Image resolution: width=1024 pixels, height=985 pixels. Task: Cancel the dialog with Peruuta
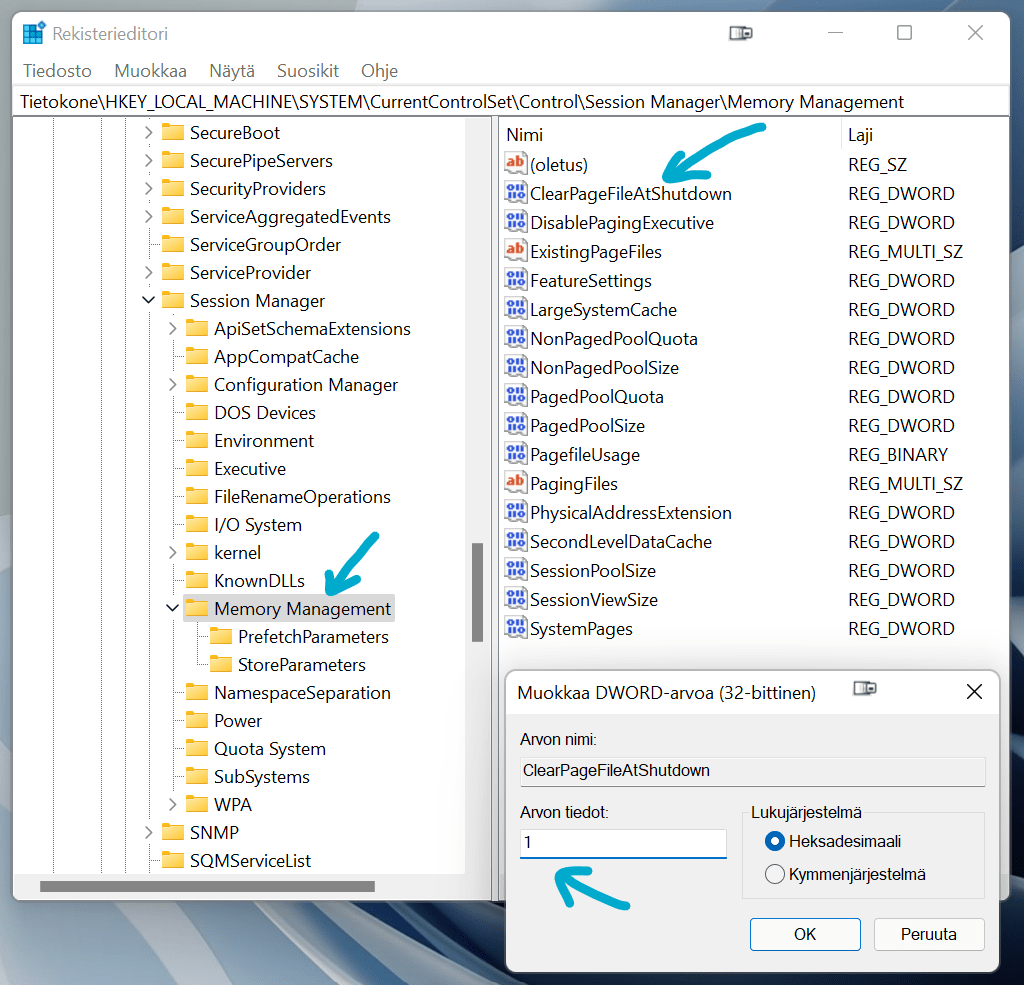click(x=929, y=934)
